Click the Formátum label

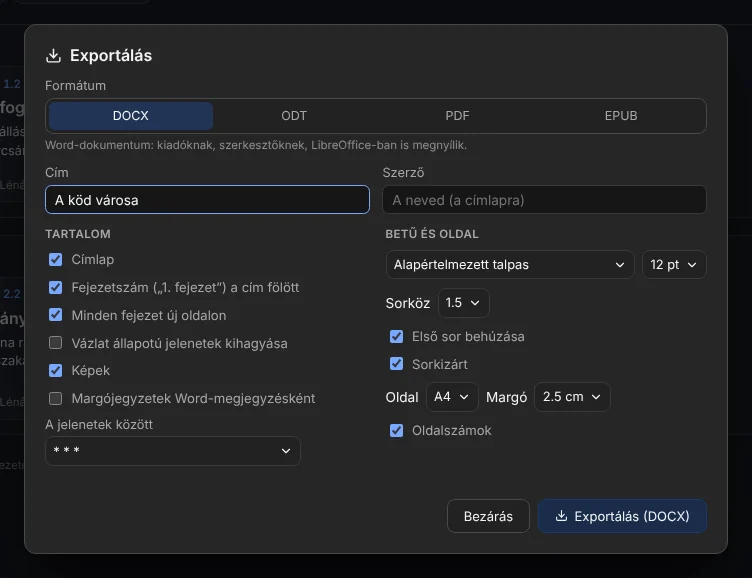coord(75,85)
